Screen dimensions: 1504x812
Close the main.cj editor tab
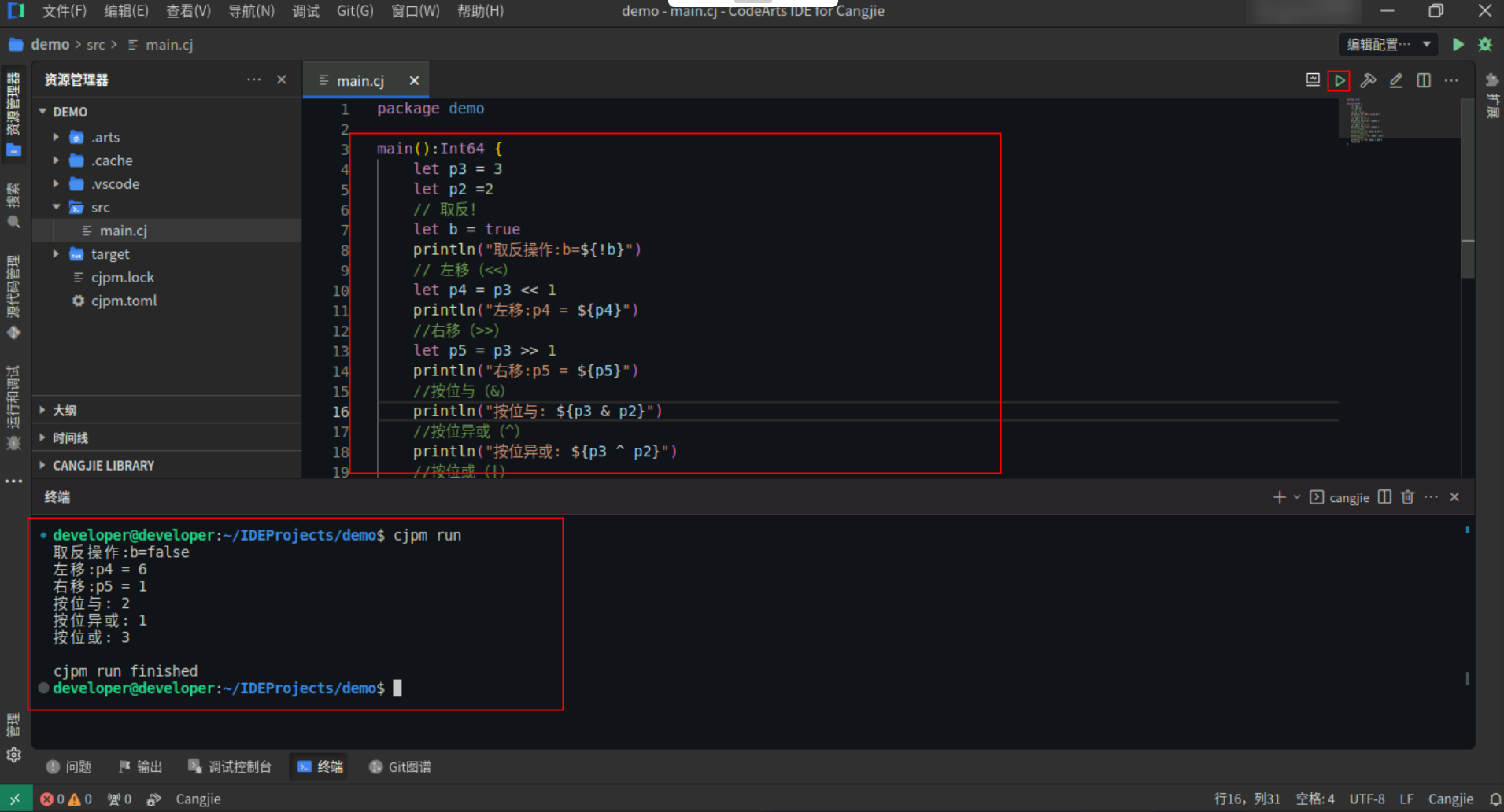414,80
